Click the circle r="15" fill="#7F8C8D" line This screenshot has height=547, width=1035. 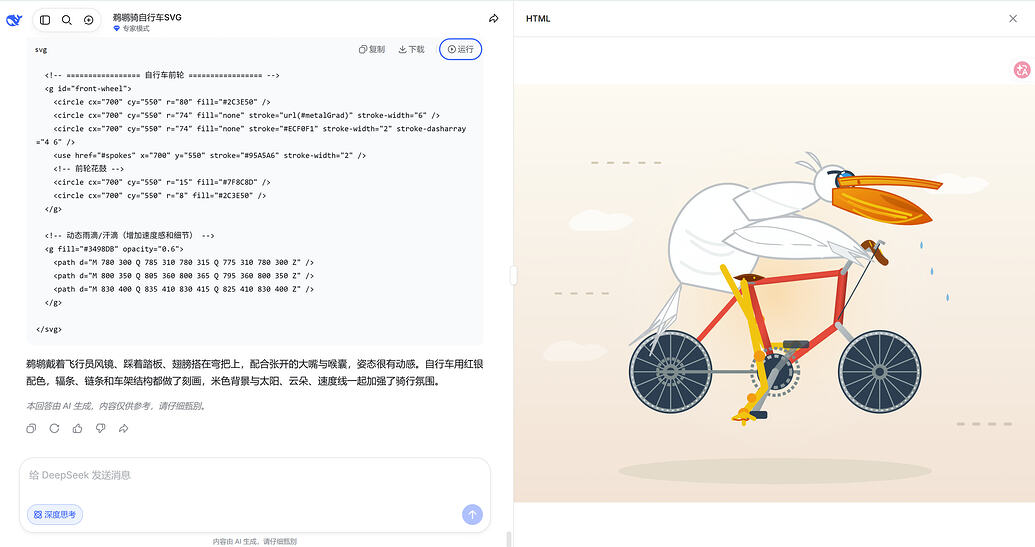coord(162,182)
